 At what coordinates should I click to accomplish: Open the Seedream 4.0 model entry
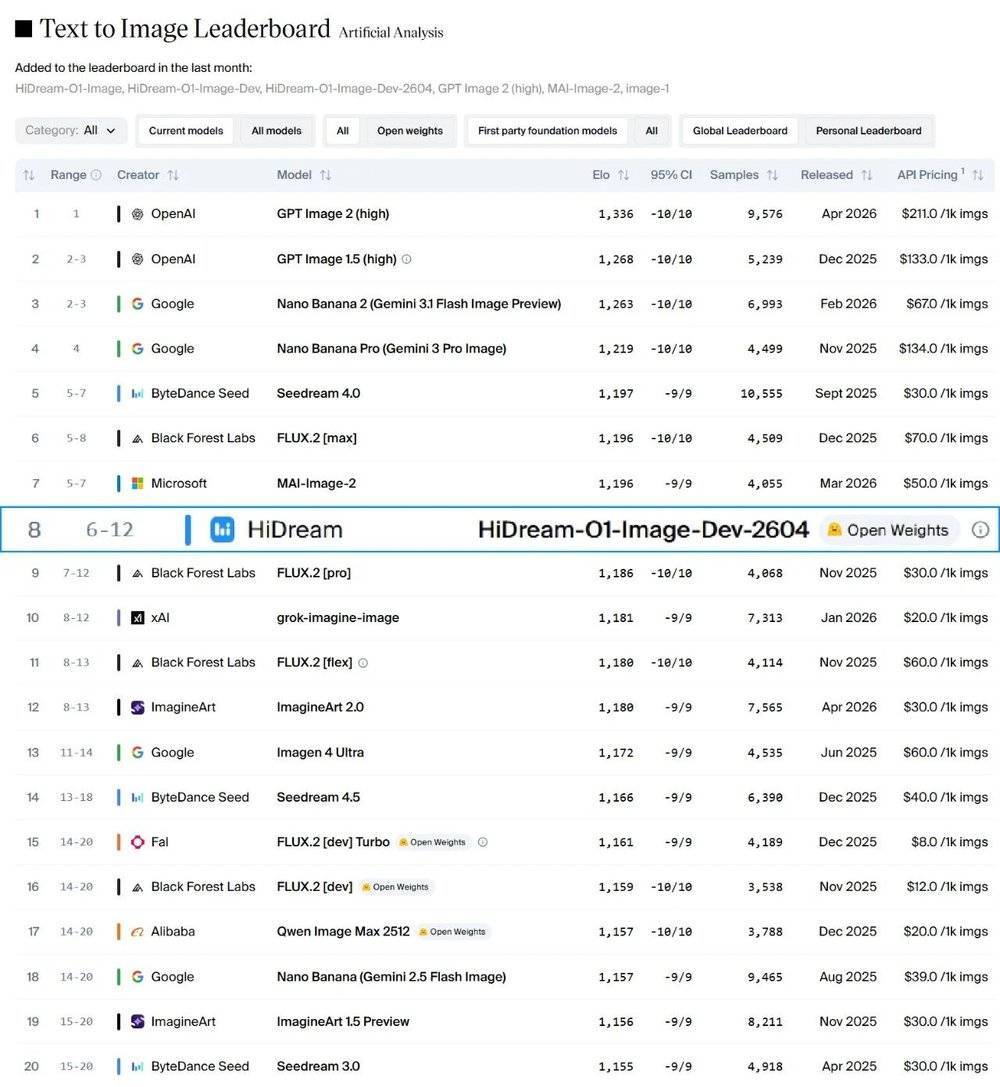[x=318, y=393]
